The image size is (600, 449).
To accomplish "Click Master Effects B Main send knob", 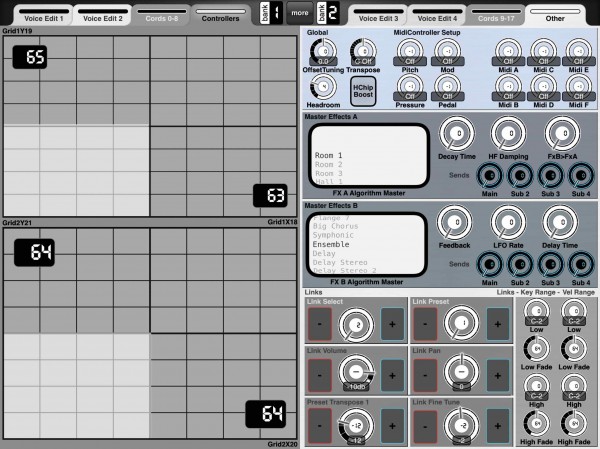I will [489, 265].
